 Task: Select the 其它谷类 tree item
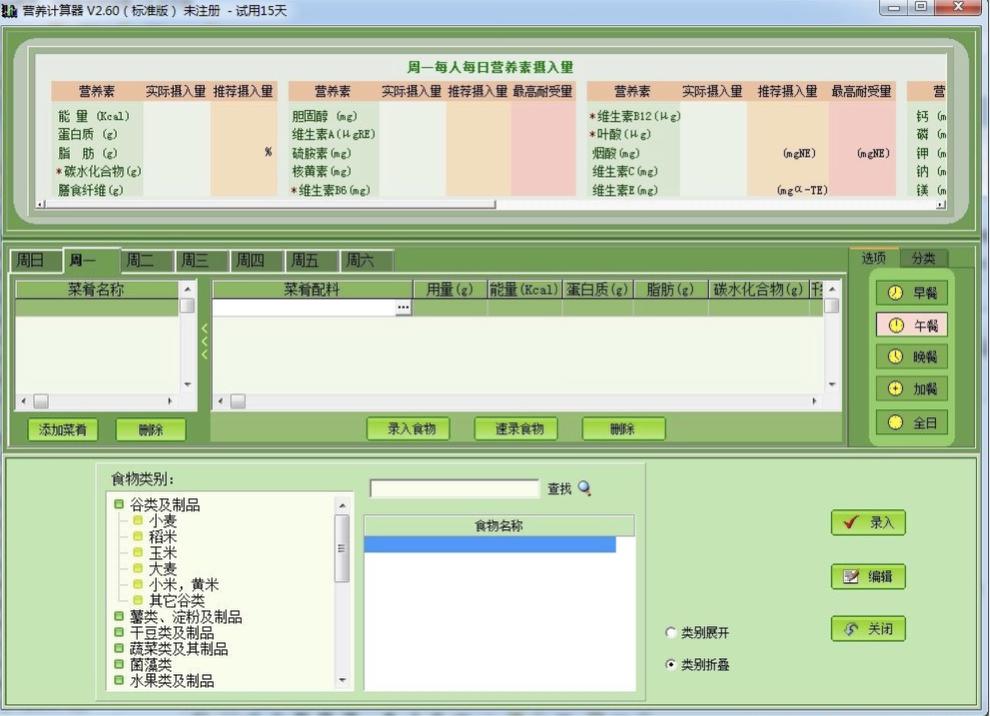[x=177, y=600]
